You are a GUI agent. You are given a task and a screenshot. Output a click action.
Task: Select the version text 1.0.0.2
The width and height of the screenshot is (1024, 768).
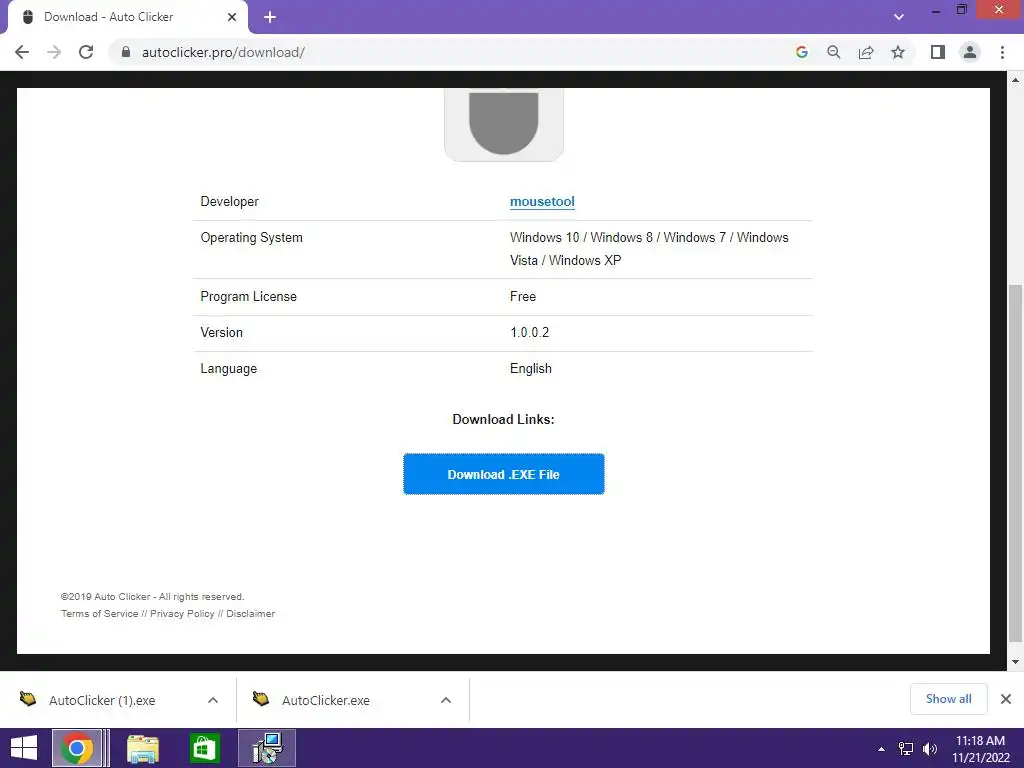(x=530, y=332)
